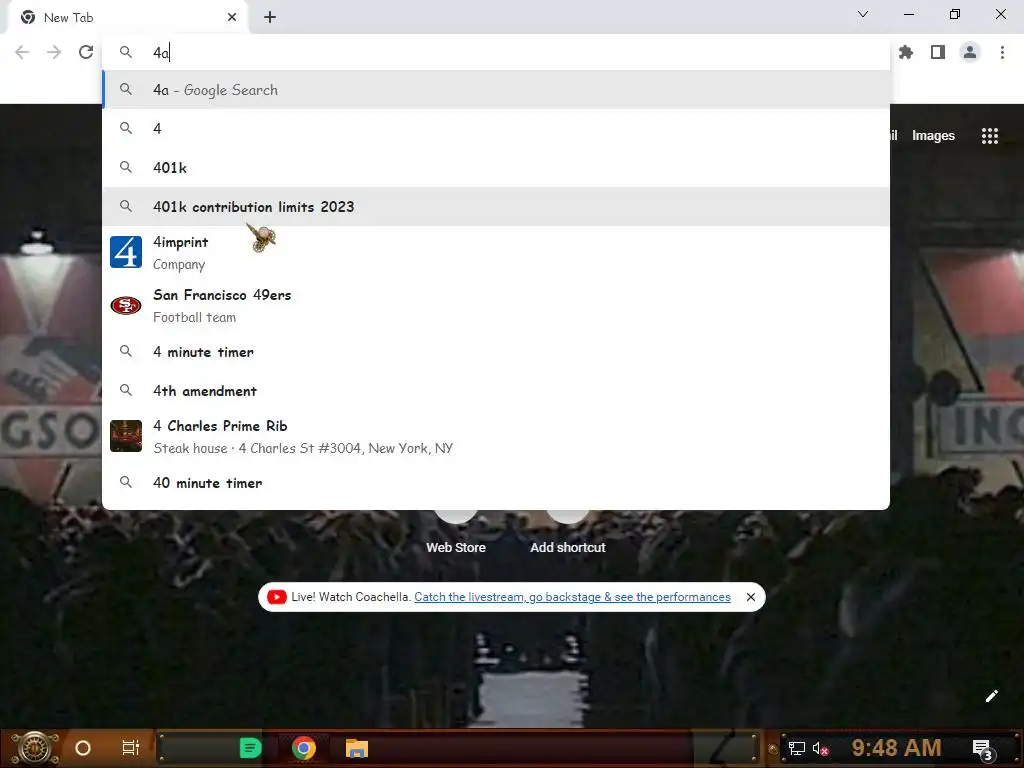The height and width of the screenshot is (768, 1024).
Task: Open the notification center icon
Action: point(983,749)
